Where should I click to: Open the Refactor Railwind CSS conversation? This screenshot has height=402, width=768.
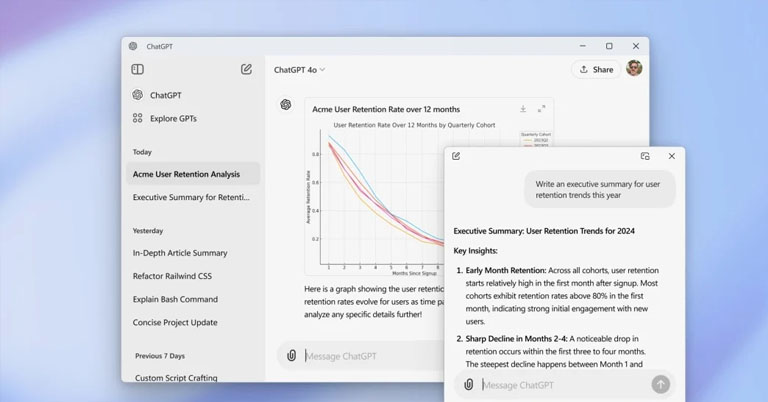pyautogui.click(x=172, y=276)
